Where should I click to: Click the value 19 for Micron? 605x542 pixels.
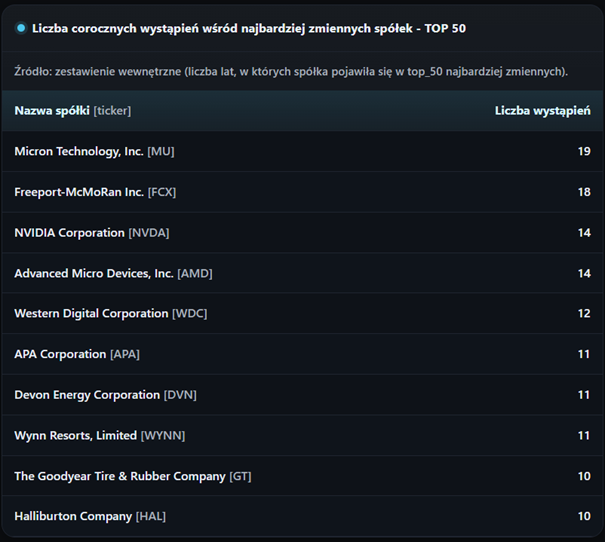tap(583, 151)
